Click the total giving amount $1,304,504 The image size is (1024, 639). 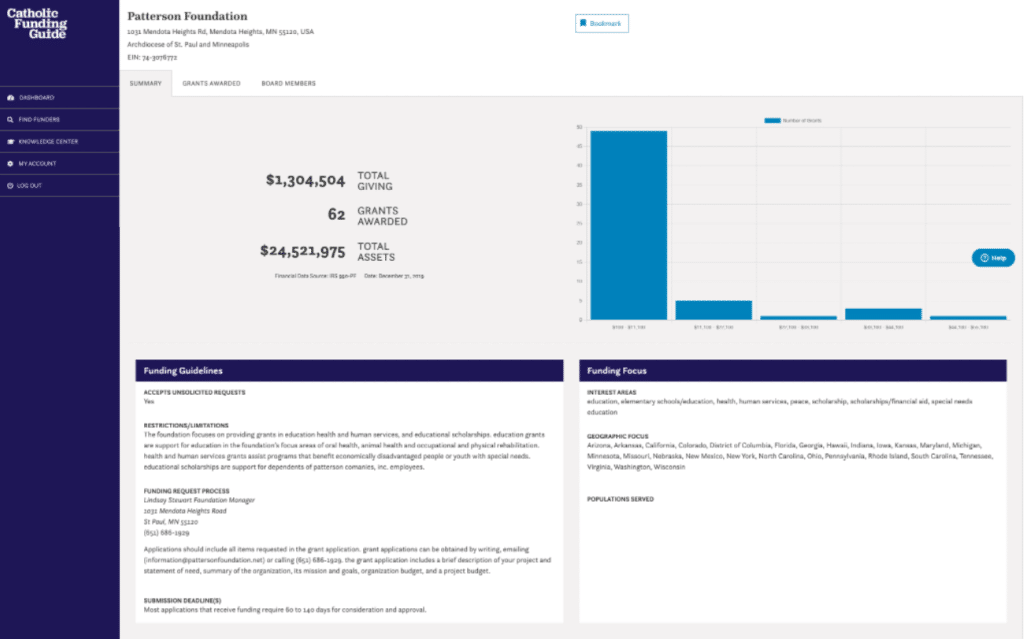305,180
